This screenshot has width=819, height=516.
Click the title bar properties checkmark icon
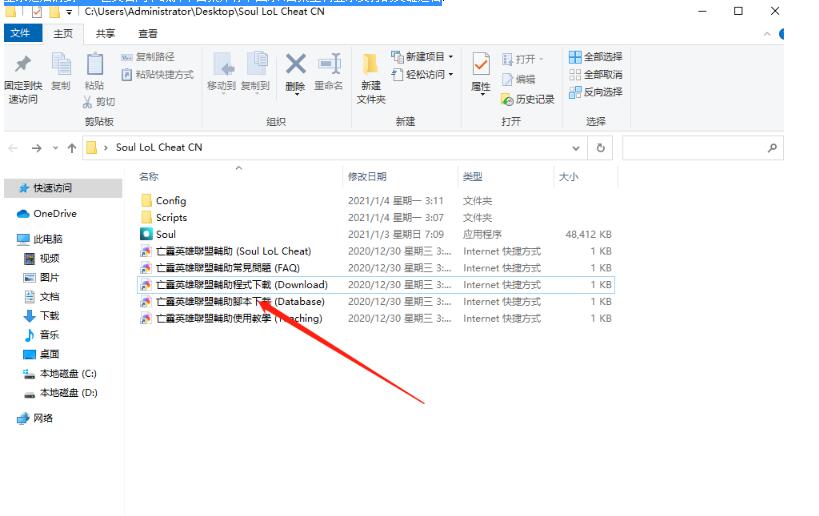pos(37,11)
